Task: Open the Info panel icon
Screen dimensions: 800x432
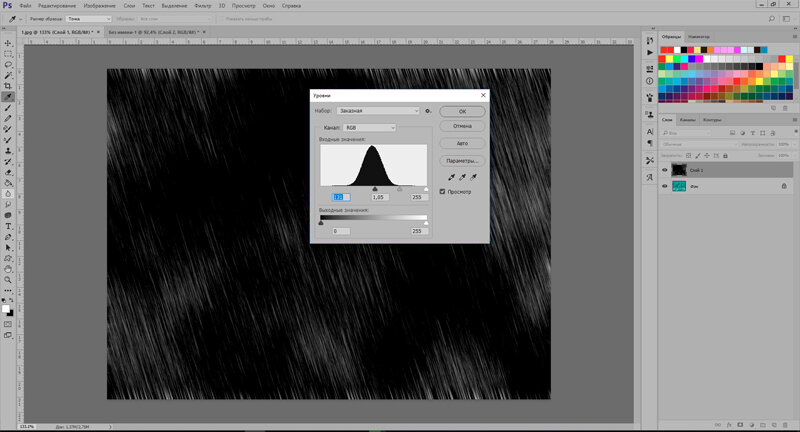Action: 649,81
